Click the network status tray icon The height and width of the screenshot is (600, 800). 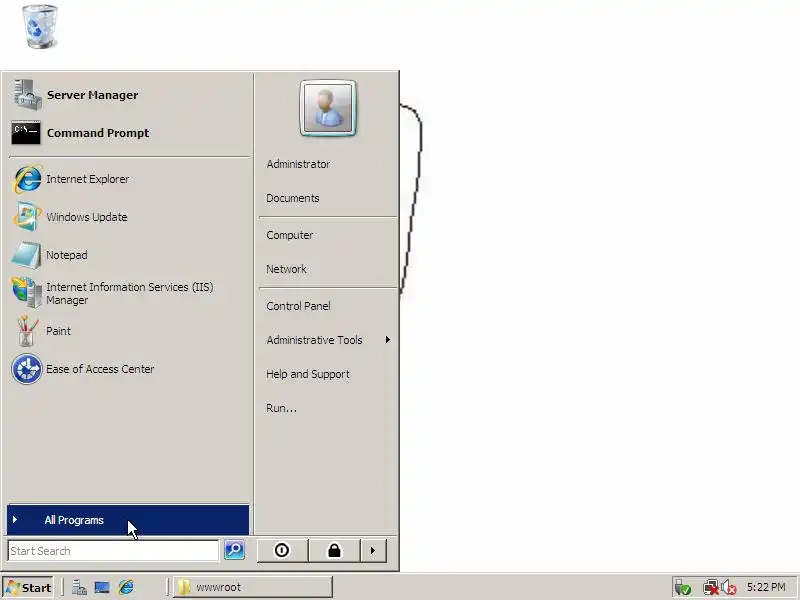click(710, 588)
